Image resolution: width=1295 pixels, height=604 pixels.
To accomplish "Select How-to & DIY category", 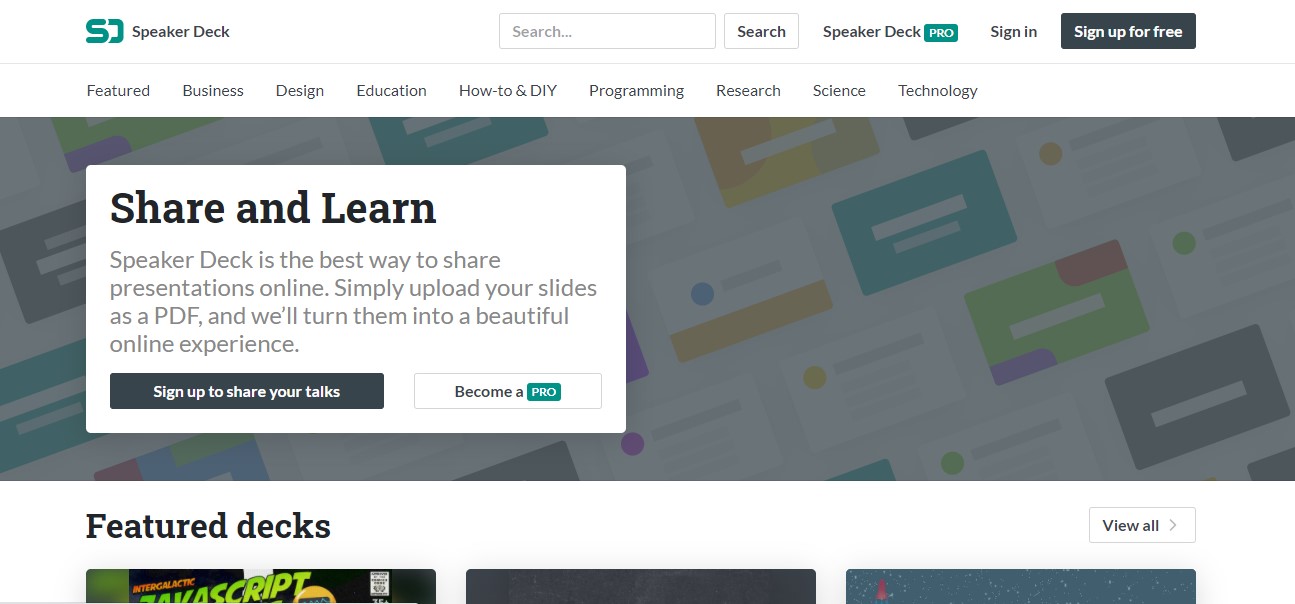I will (507, 90).
